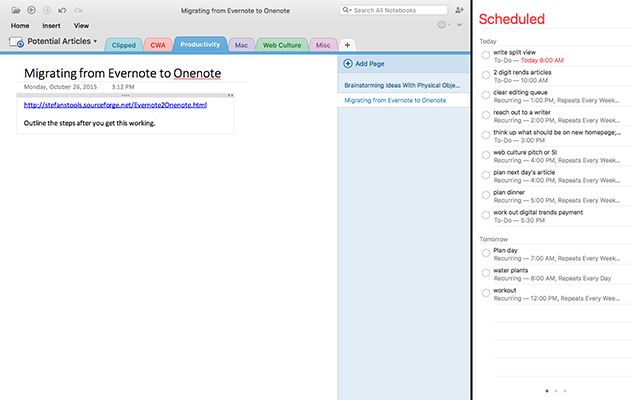640x400 pixels.
Task: Go back with the back arrow
Action: pos(31,10)
